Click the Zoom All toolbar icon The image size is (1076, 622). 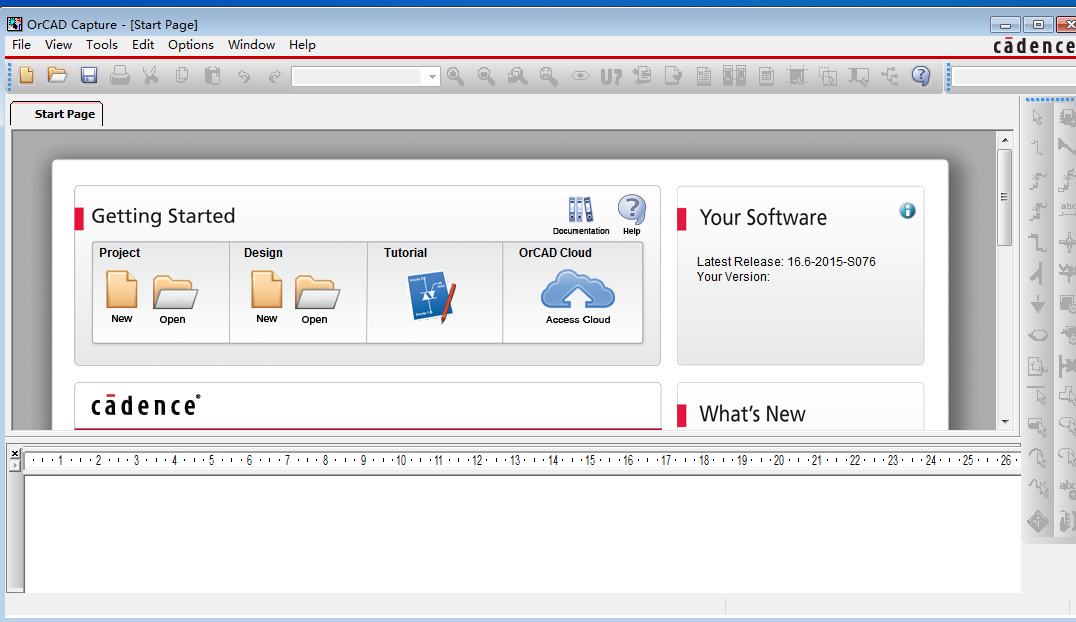[548, 76]
